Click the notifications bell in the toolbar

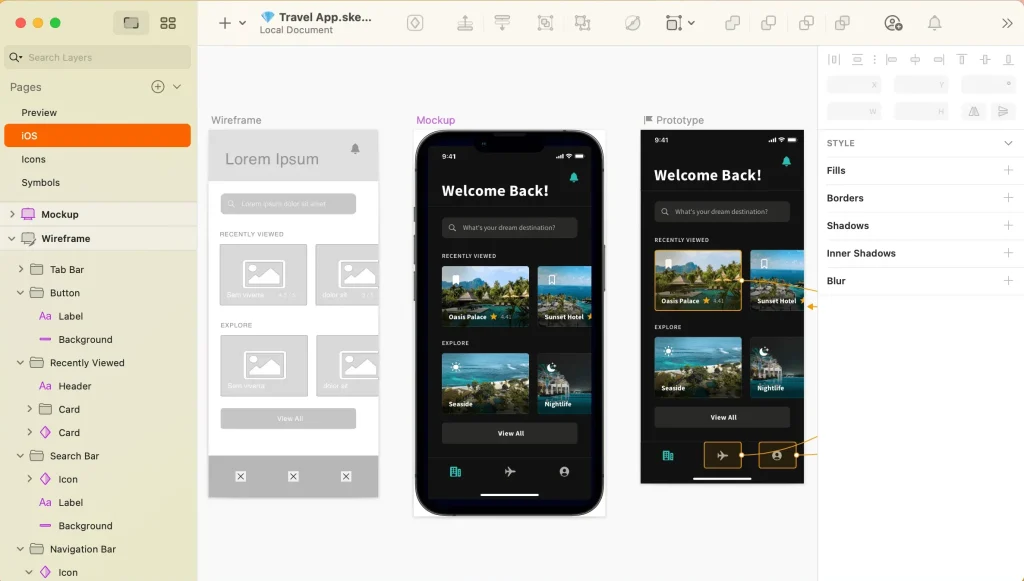934,23
